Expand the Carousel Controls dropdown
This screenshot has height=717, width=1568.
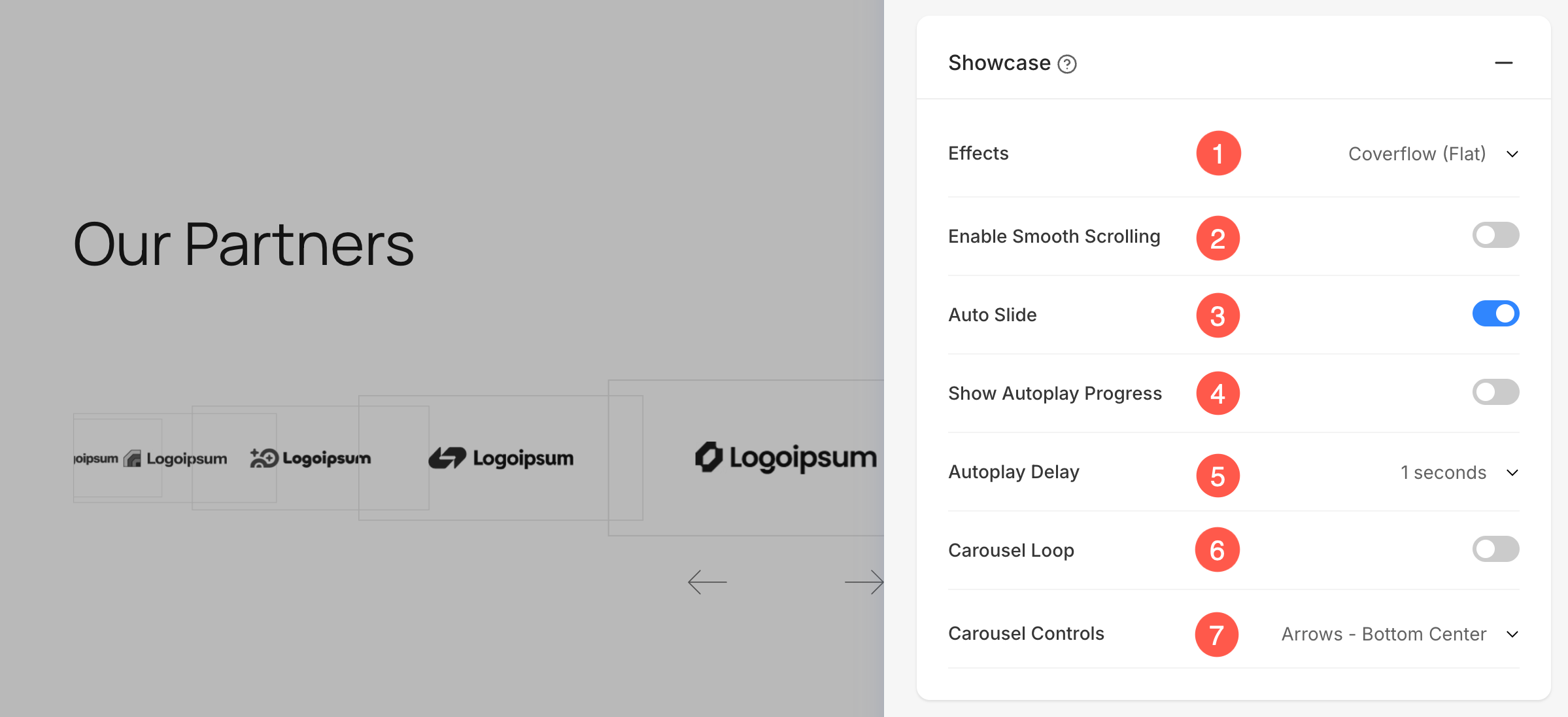[1399, 634]
